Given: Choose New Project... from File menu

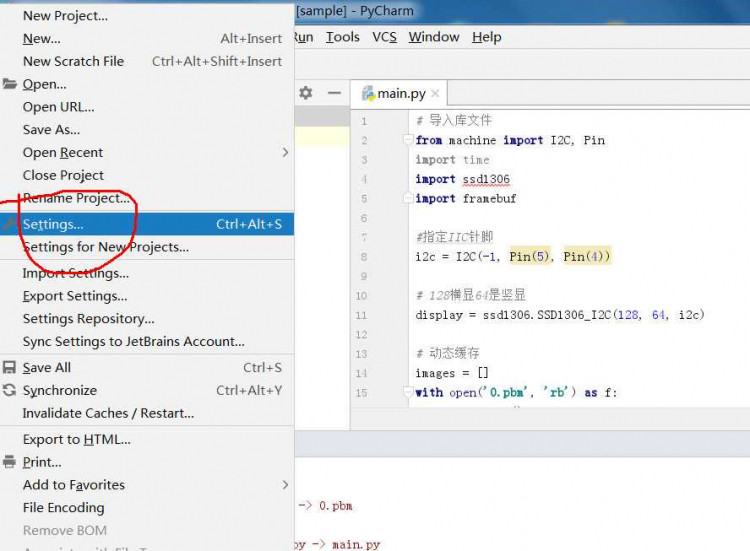Looking at the screenshot, I should coord(147,16).
